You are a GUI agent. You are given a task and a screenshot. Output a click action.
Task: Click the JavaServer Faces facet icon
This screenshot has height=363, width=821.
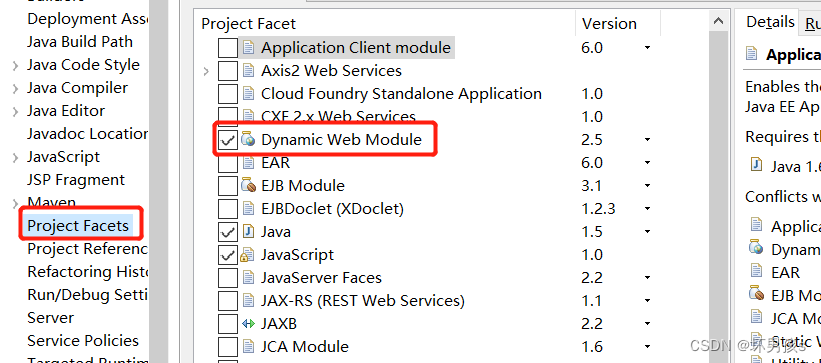tap(249, 278)
